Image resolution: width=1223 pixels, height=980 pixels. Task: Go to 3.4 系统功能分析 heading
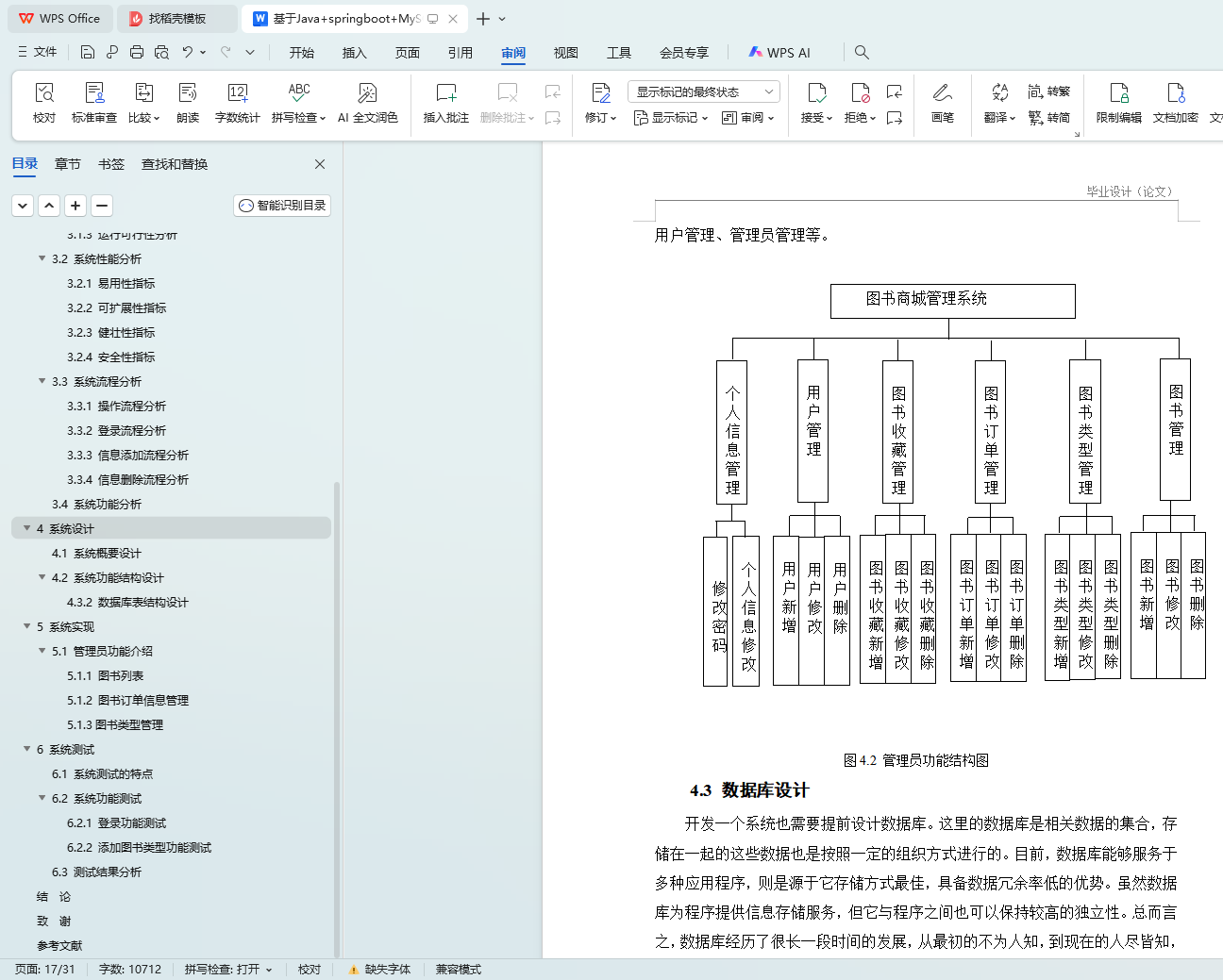point(96,504)
